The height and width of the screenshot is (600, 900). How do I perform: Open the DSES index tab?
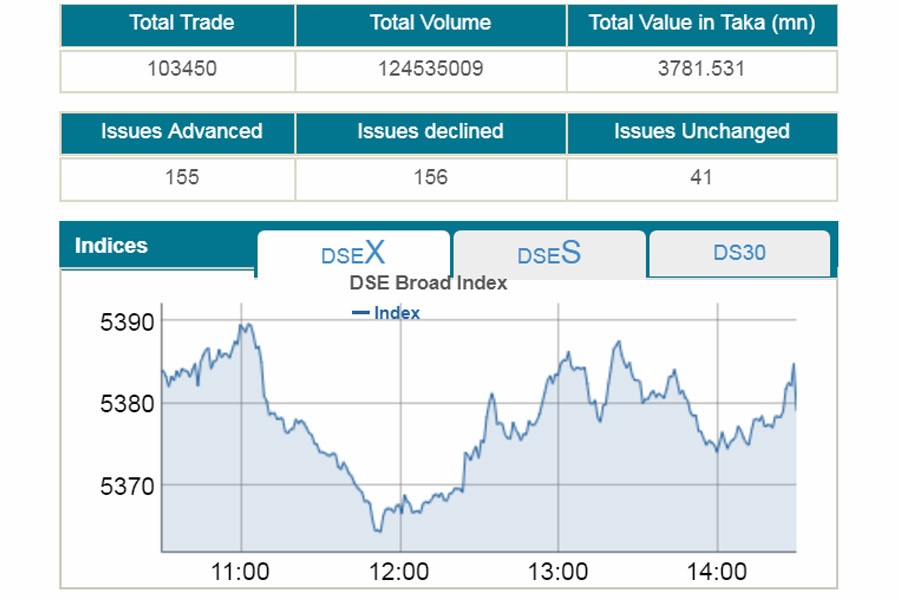pyautogui.click(x=549, y=254)
